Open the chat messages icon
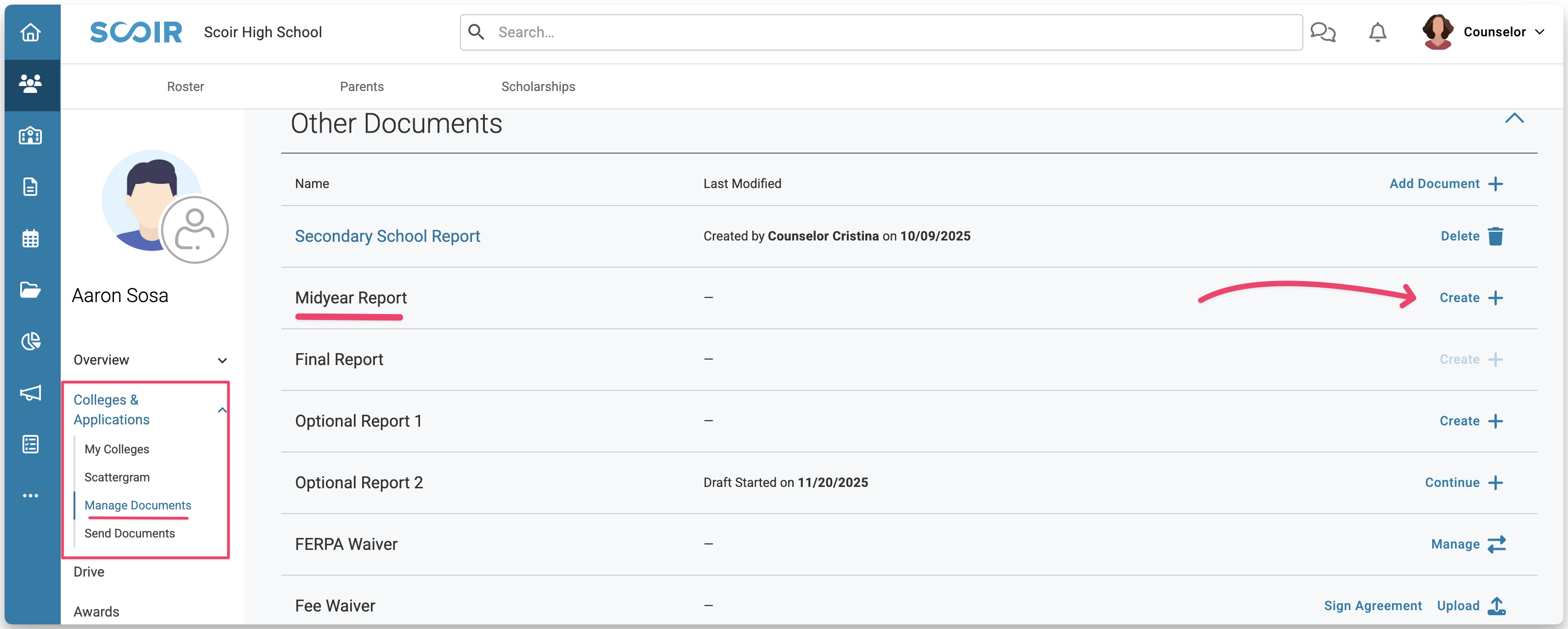The width and height of the screenshot is (1568, 629). pos(1323,32)
